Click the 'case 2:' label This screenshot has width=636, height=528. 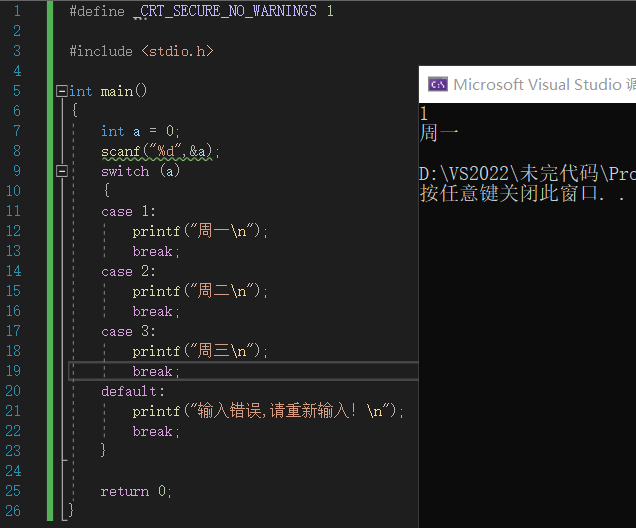point(128,271)
